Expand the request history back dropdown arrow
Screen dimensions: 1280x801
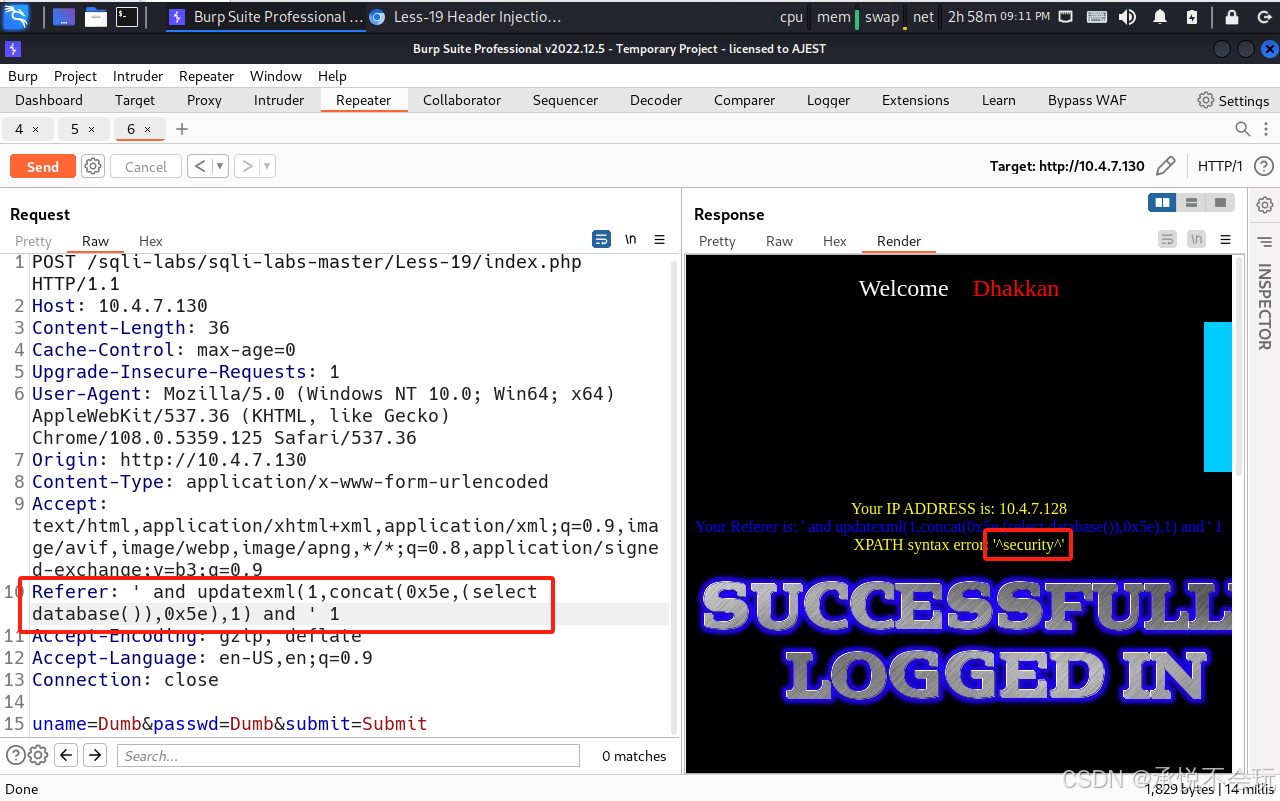220,167
